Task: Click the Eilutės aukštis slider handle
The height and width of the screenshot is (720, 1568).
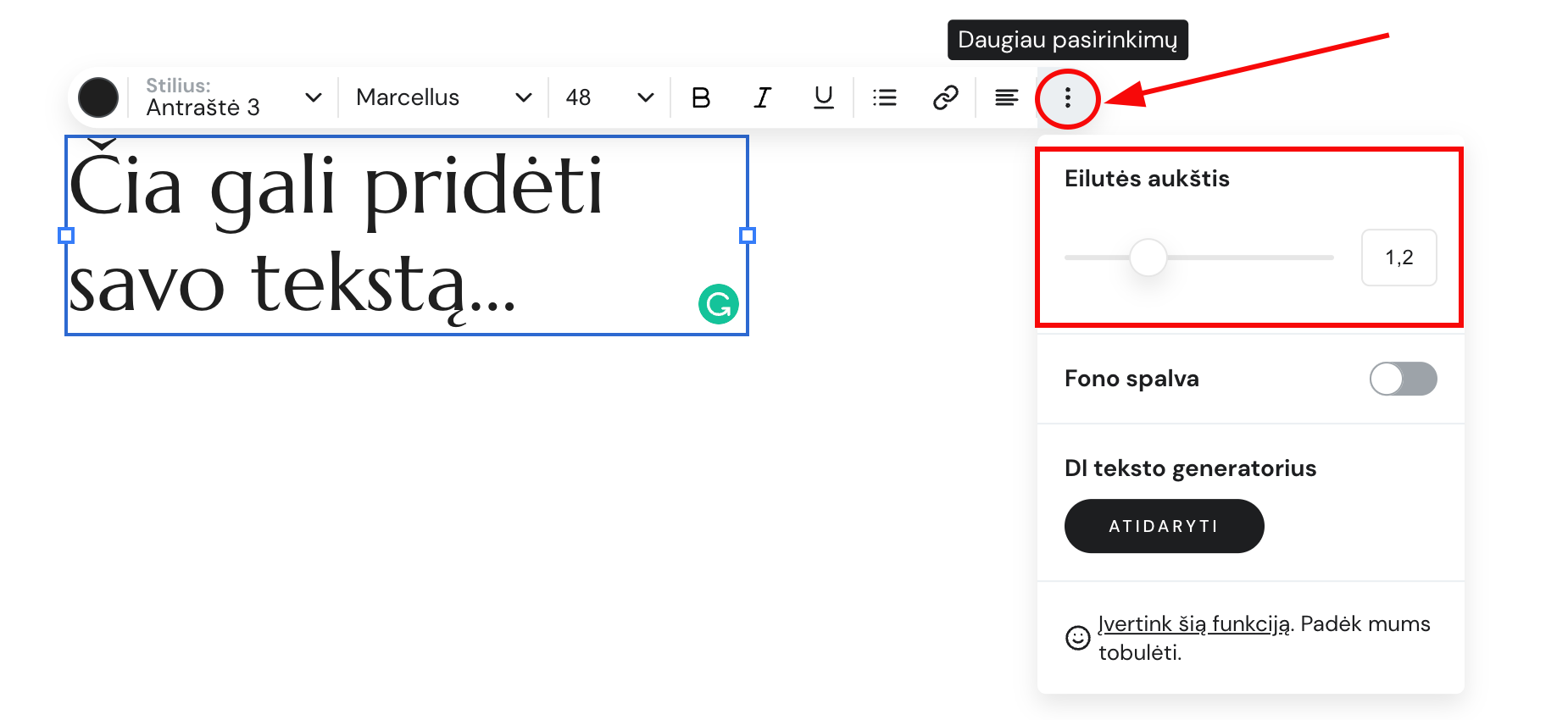Action: tap(1148, 258)
